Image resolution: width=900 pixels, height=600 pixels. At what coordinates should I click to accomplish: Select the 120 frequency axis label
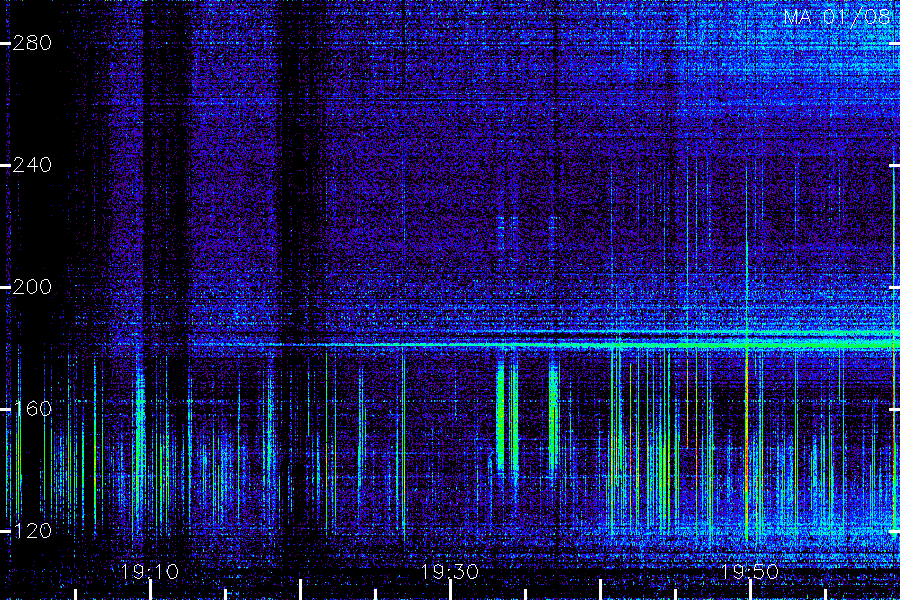[32, 531]
